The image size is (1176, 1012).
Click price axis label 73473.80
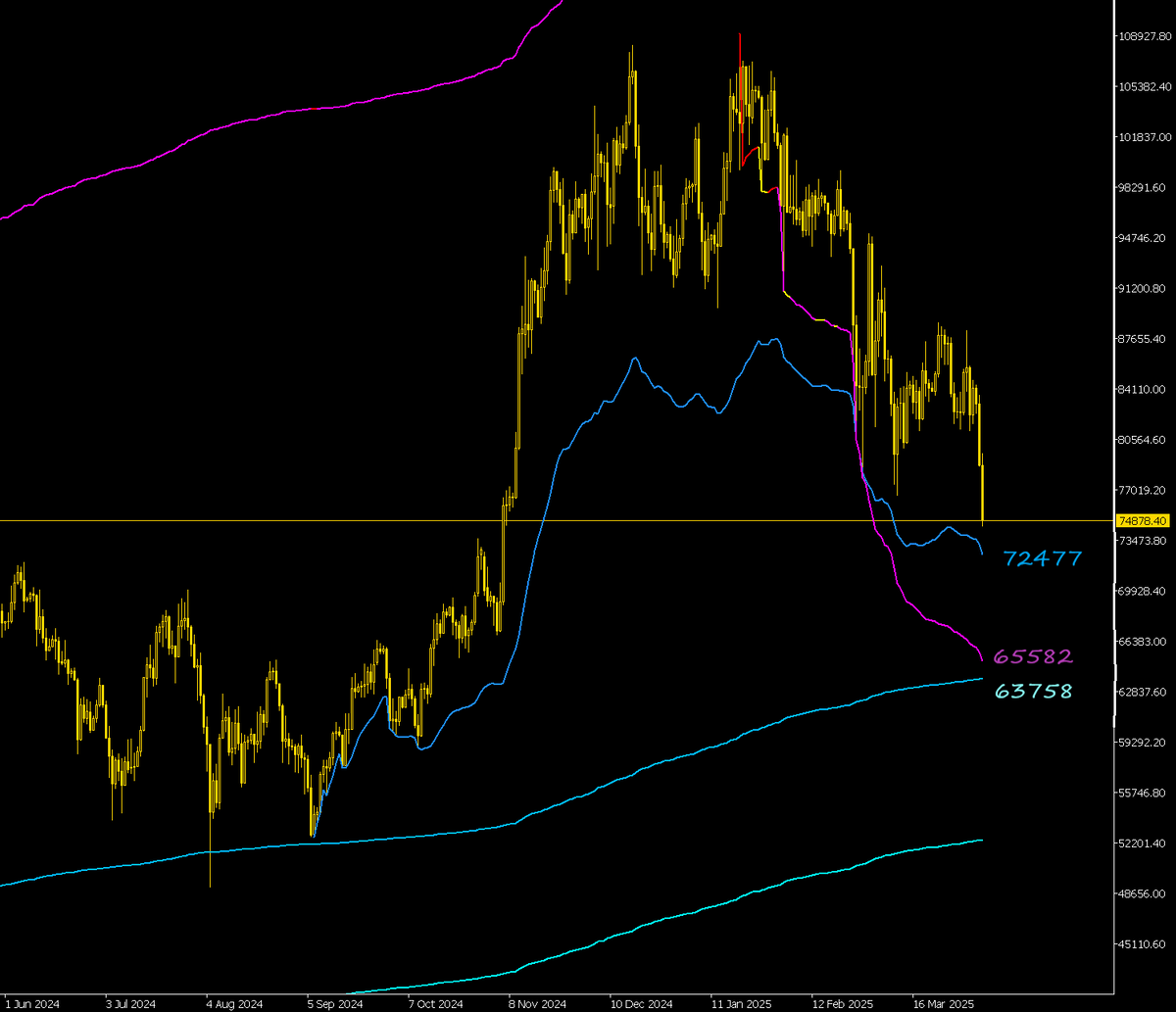click(x=1143, y=541)
